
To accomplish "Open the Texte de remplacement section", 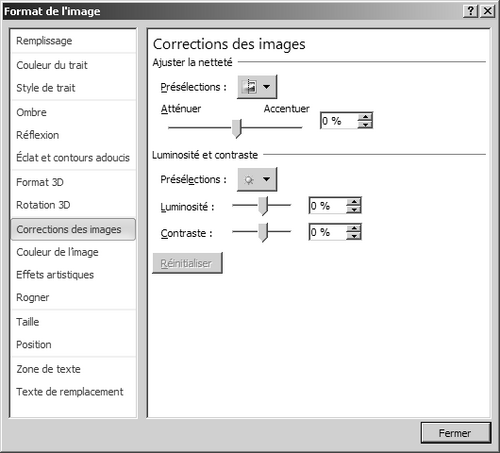I will coord(70,392).
